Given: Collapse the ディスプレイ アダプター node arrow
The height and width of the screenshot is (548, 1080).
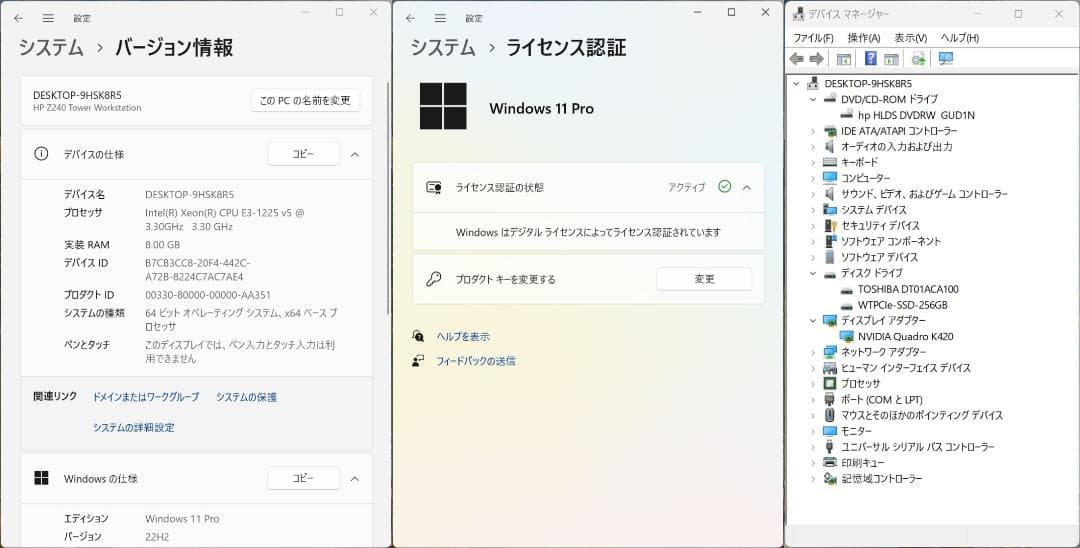Looking at the screenshot, I should pos(813,321).
